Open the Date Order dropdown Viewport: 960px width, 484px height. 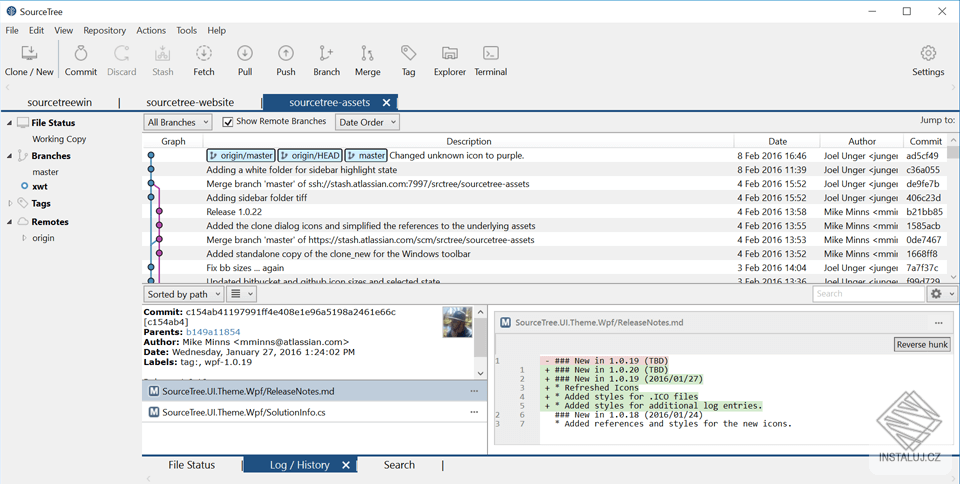pos(367,122)
